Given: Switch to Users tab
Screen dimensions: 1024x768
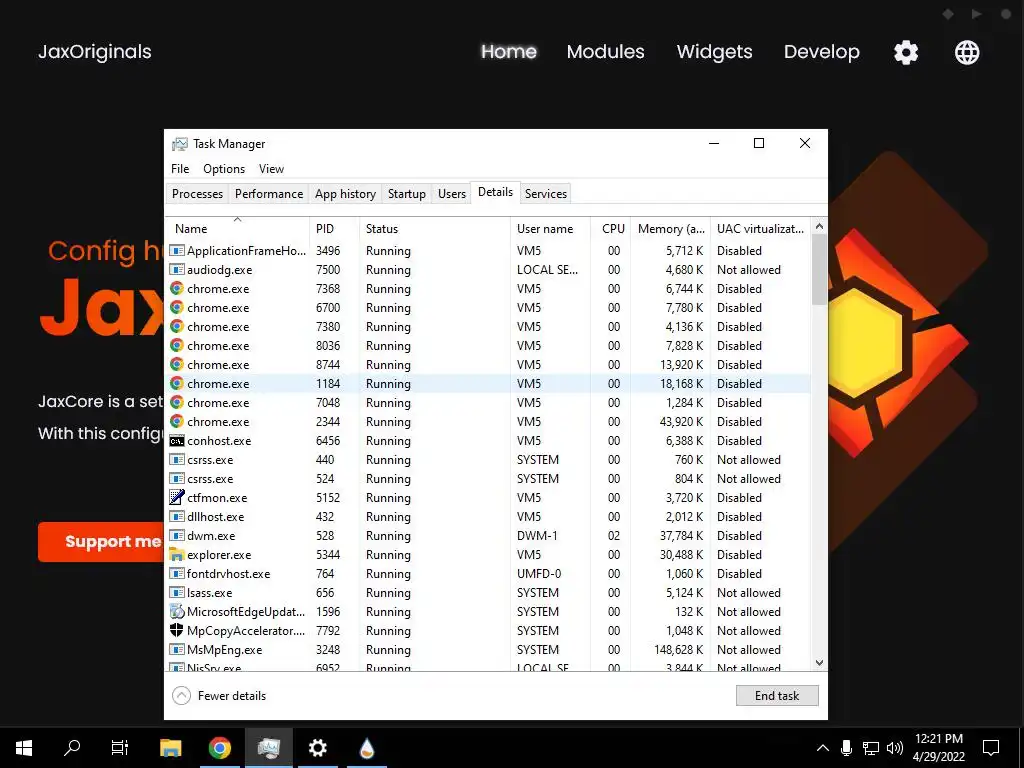Looking at the screenshot, I should click(x=452, y=193).
